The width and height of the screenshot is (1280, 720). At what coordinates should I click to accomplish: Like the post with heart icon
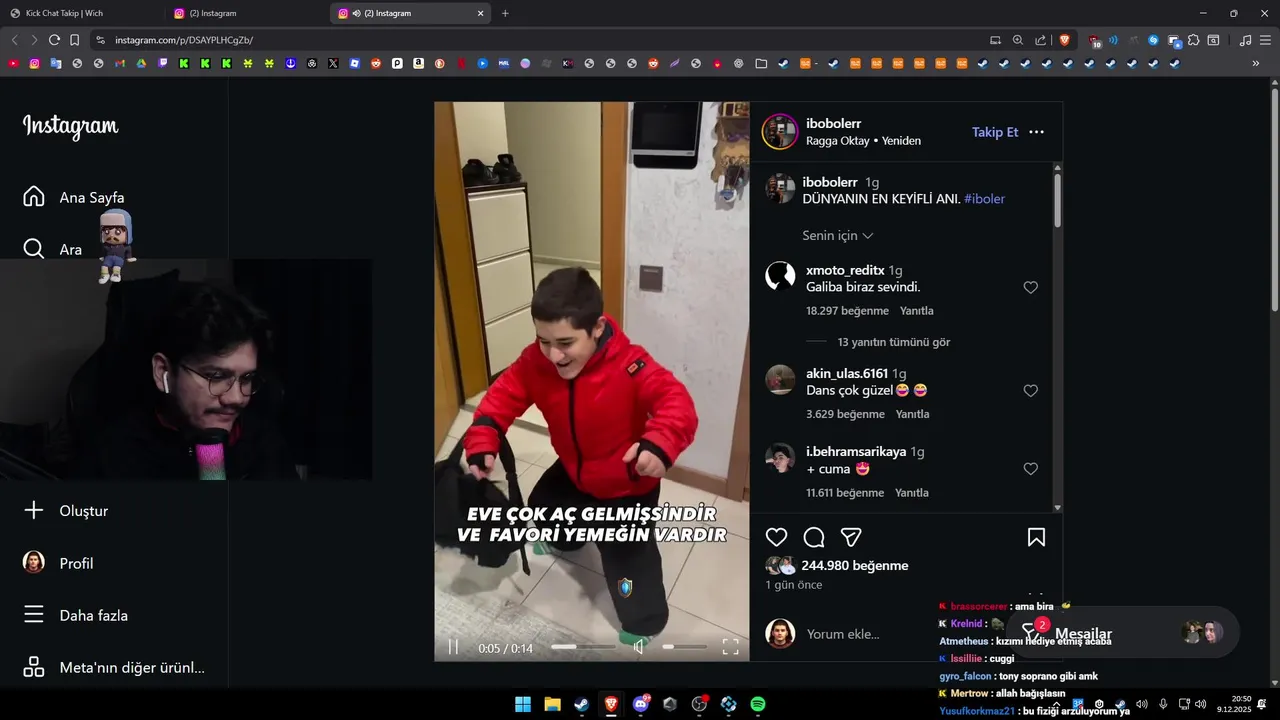click(x=777, y=537)
